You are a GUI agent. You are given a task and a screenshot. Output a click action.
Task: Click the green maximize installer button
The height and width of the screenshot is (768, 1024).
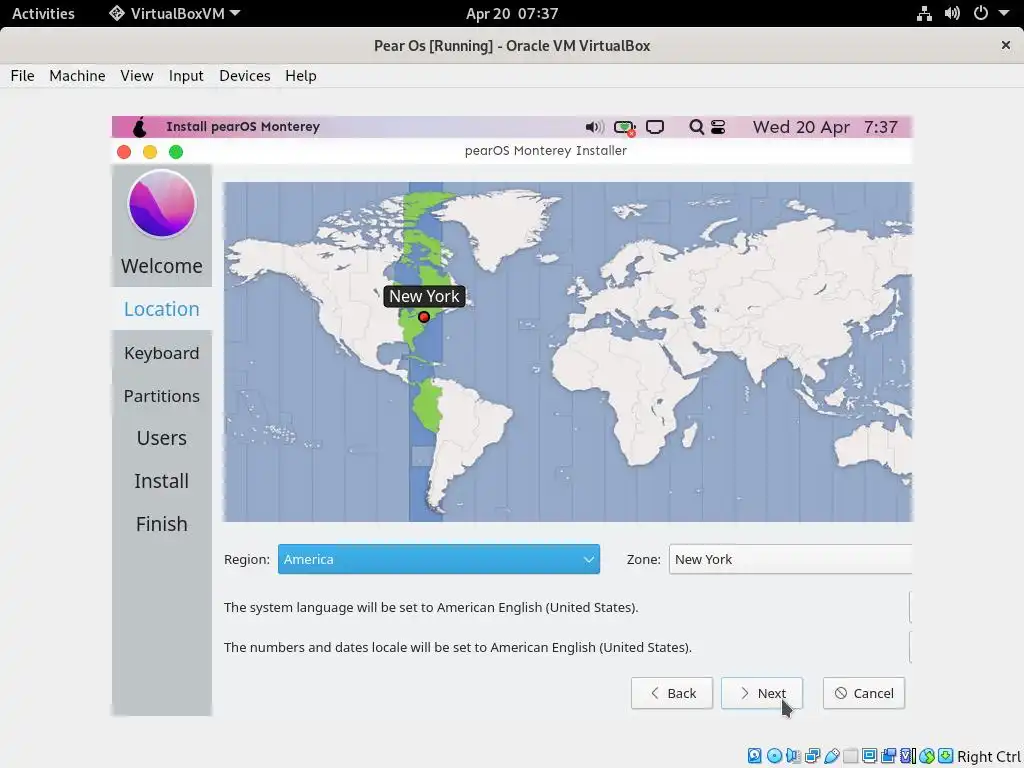click(176, 152)
